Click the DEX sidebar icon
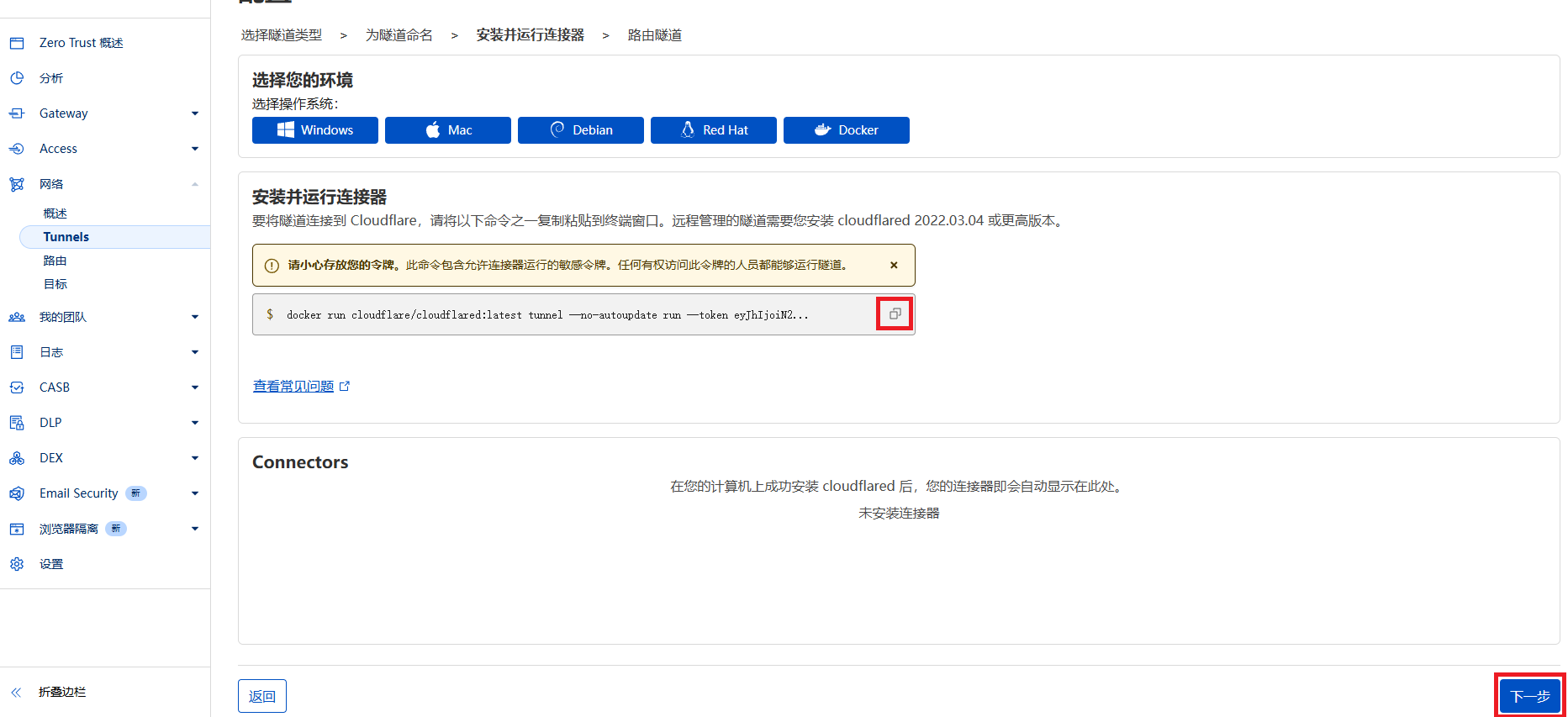This screenshot has height=717, width=1568. coord(17,458)
